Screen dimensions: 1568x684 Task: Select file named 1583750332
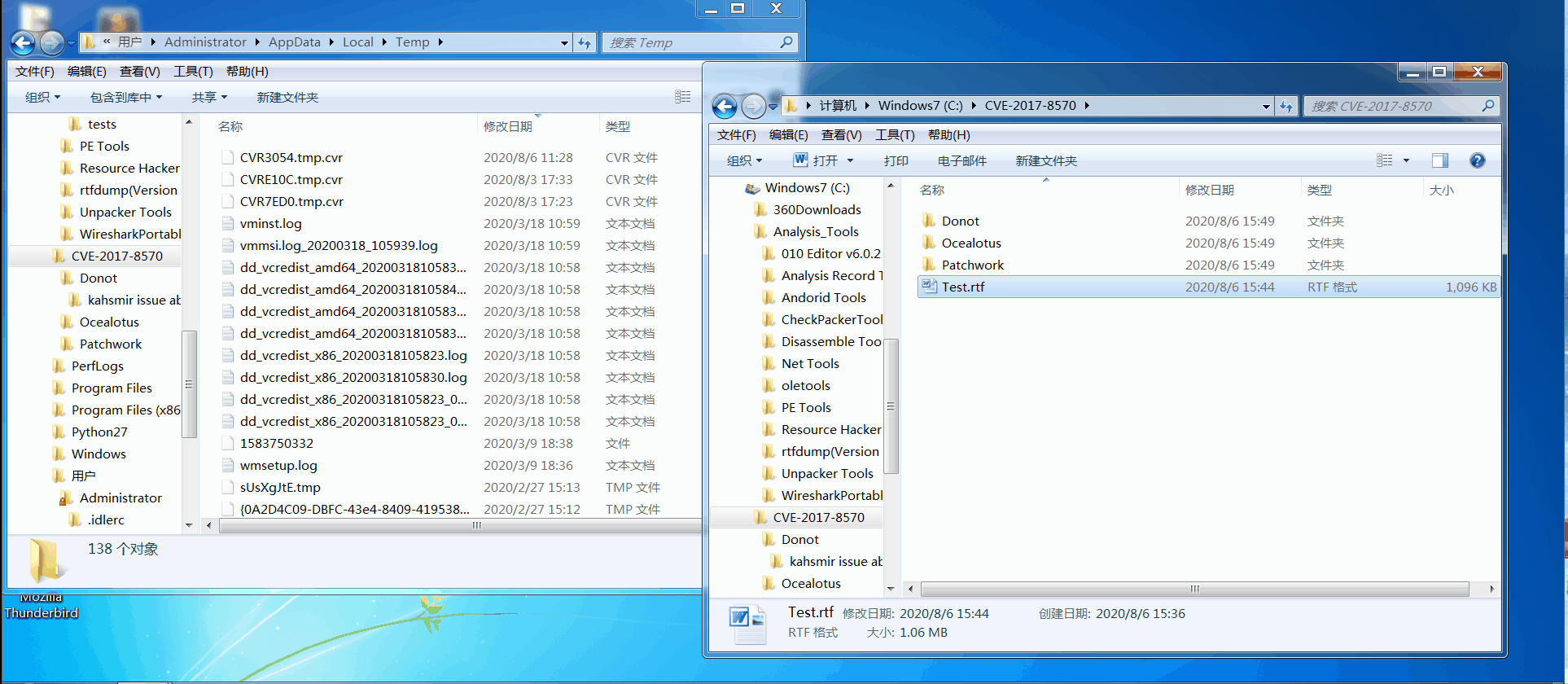[x=277, y=443]
